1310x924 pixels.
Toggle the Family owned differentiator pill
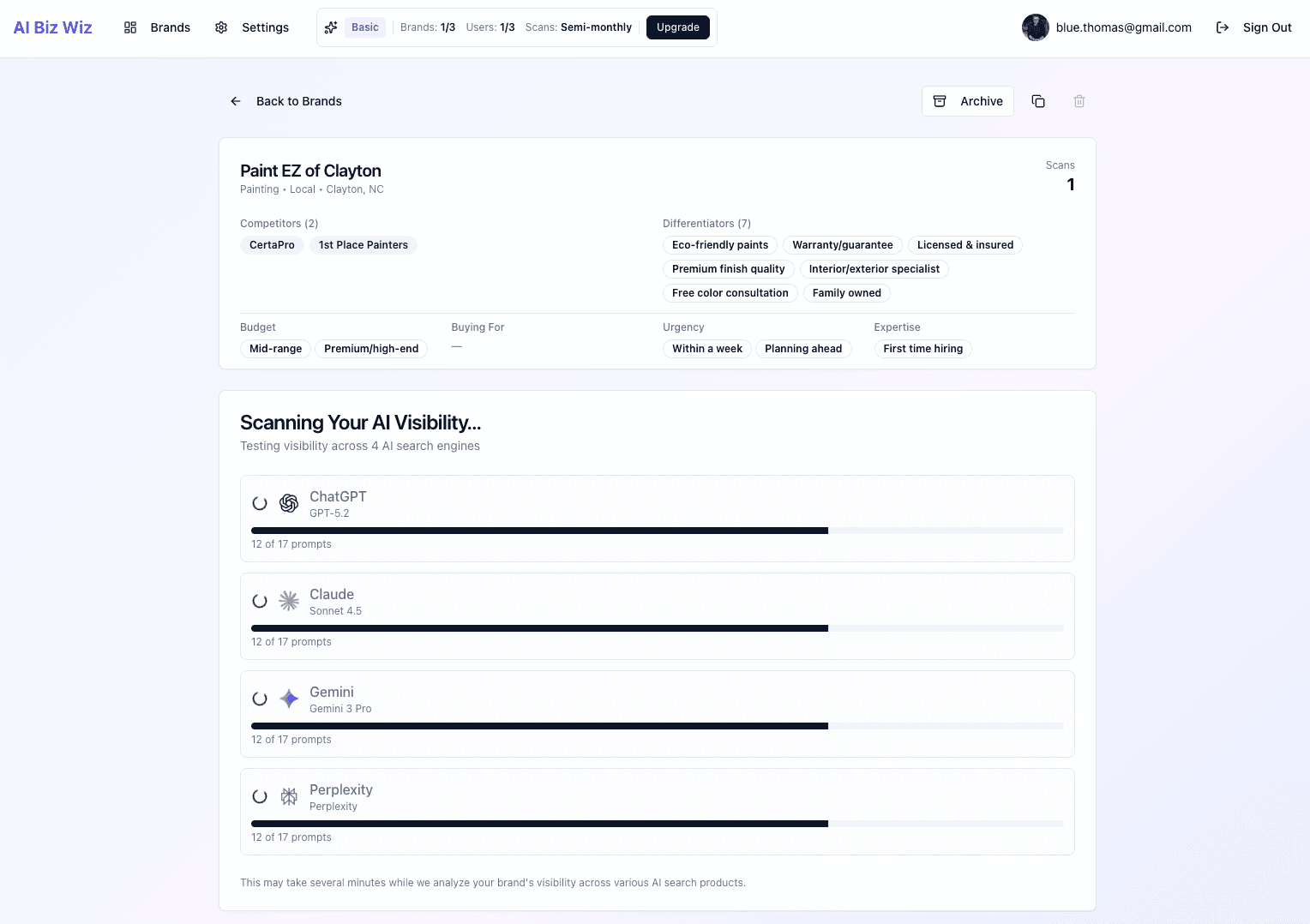coord(846,292)
